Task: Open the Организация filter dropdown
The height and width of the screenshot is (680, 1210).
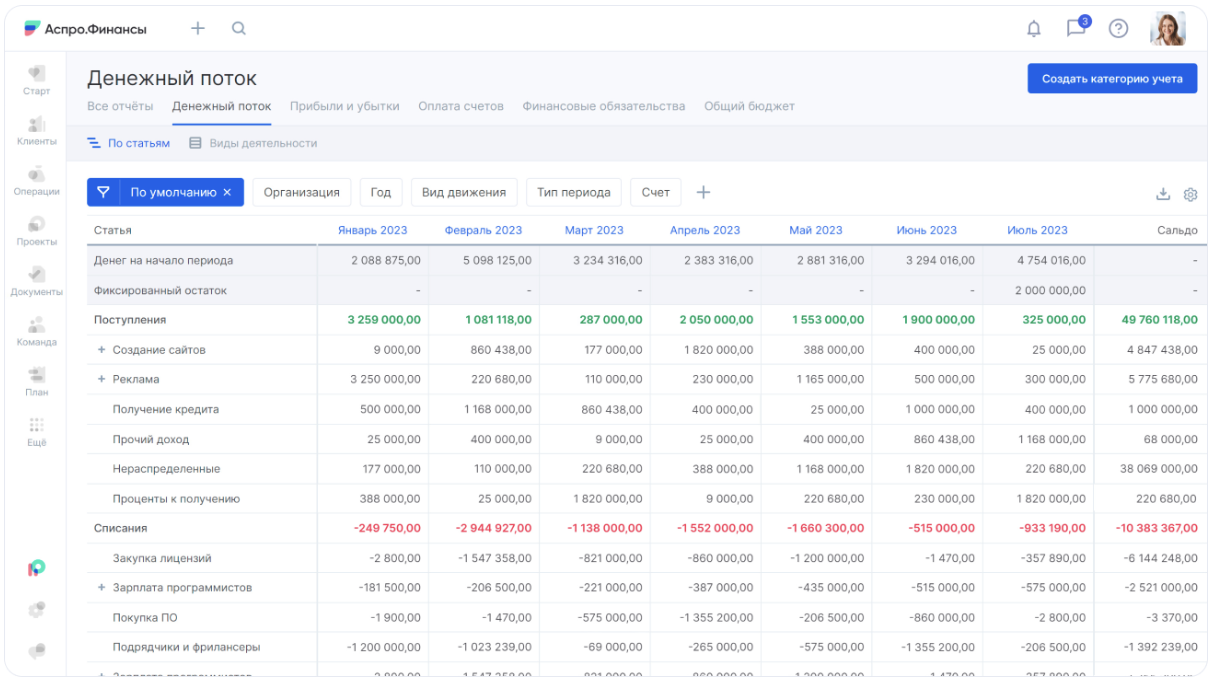Action: (x=301, y=193)
